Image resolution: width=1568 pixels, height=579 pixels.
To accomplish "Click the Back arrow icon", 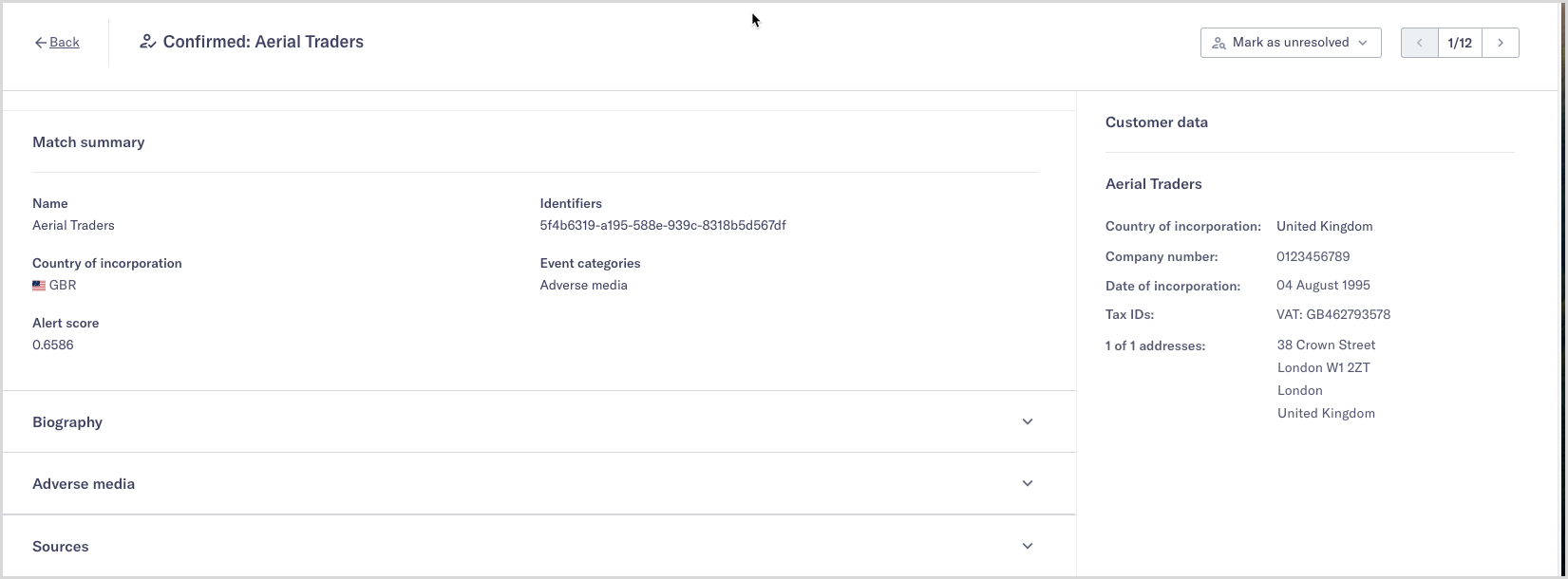I will (40, 43).
